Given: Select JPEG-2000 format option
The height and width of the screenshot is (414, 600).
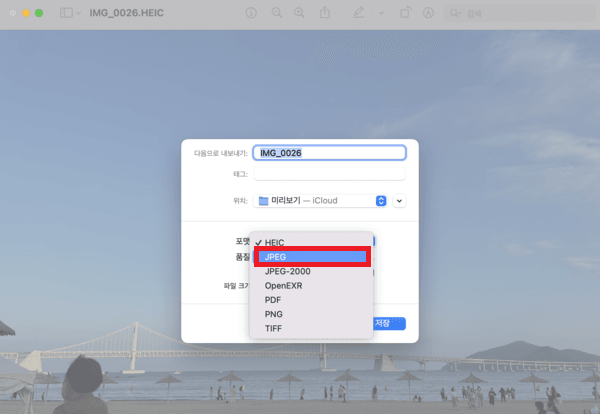Looking at the screenshot, I should (x=311, y=271).
